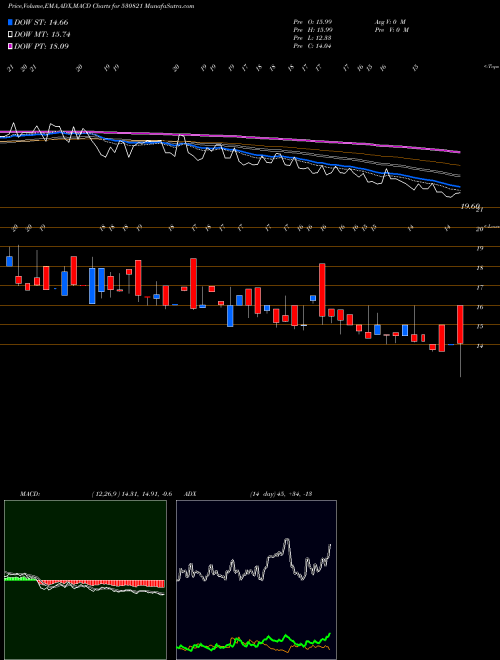Click the 'Avg V: 0 M' text
The image size is (500, 660).
pyautogui.click(x=389, y=21)
